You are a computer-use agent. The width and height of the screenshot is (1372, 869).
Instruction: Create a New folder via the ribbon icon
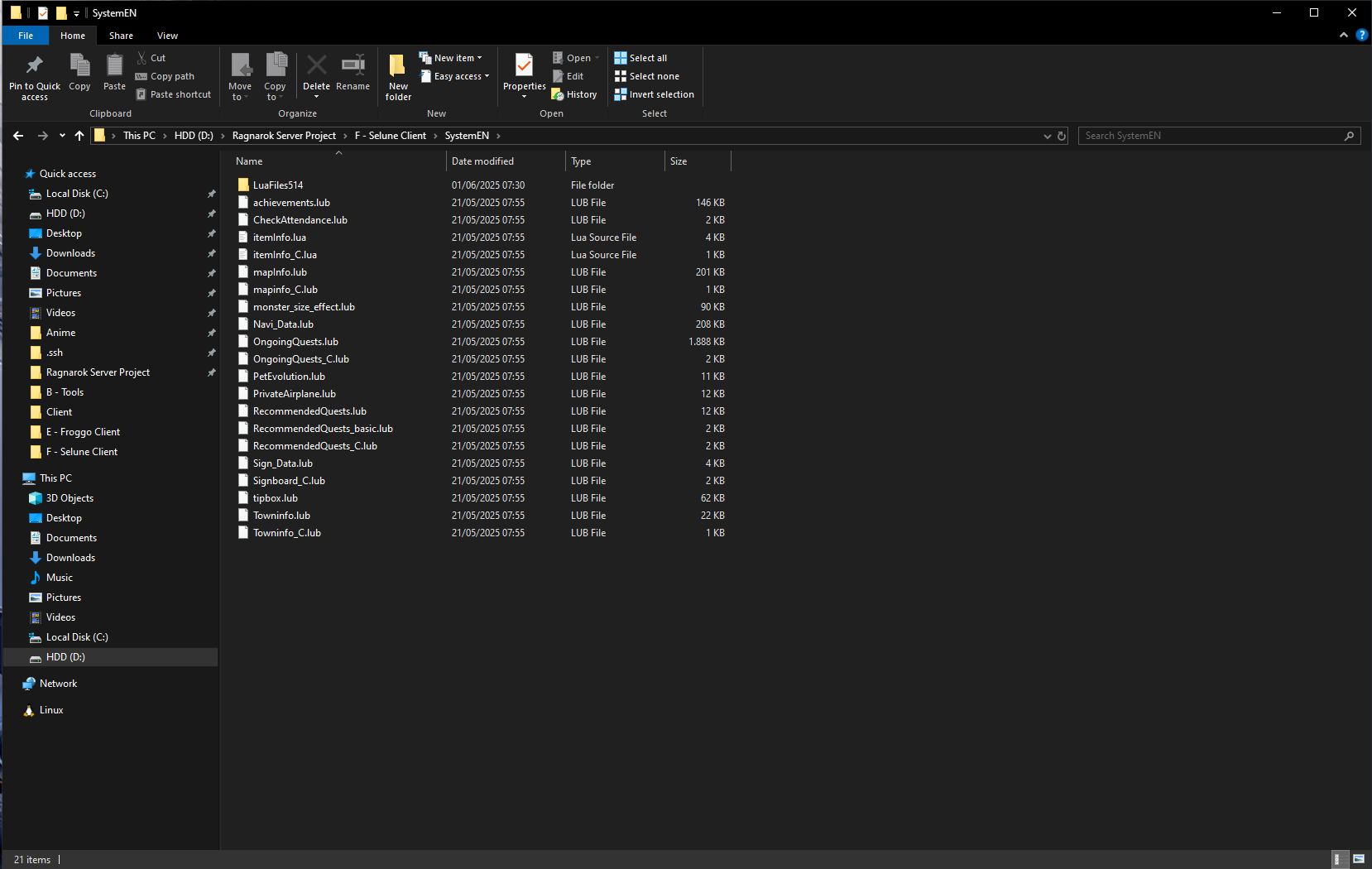coord(398,65)
